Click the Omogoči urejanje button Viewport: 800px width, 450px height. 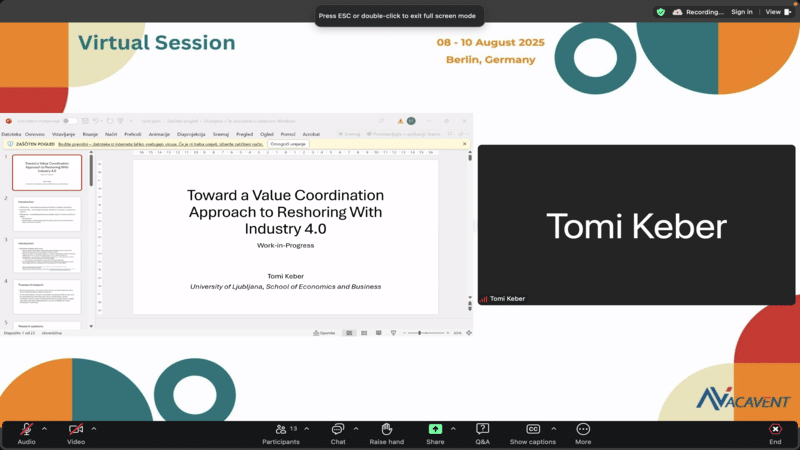(x=288, y=144)
